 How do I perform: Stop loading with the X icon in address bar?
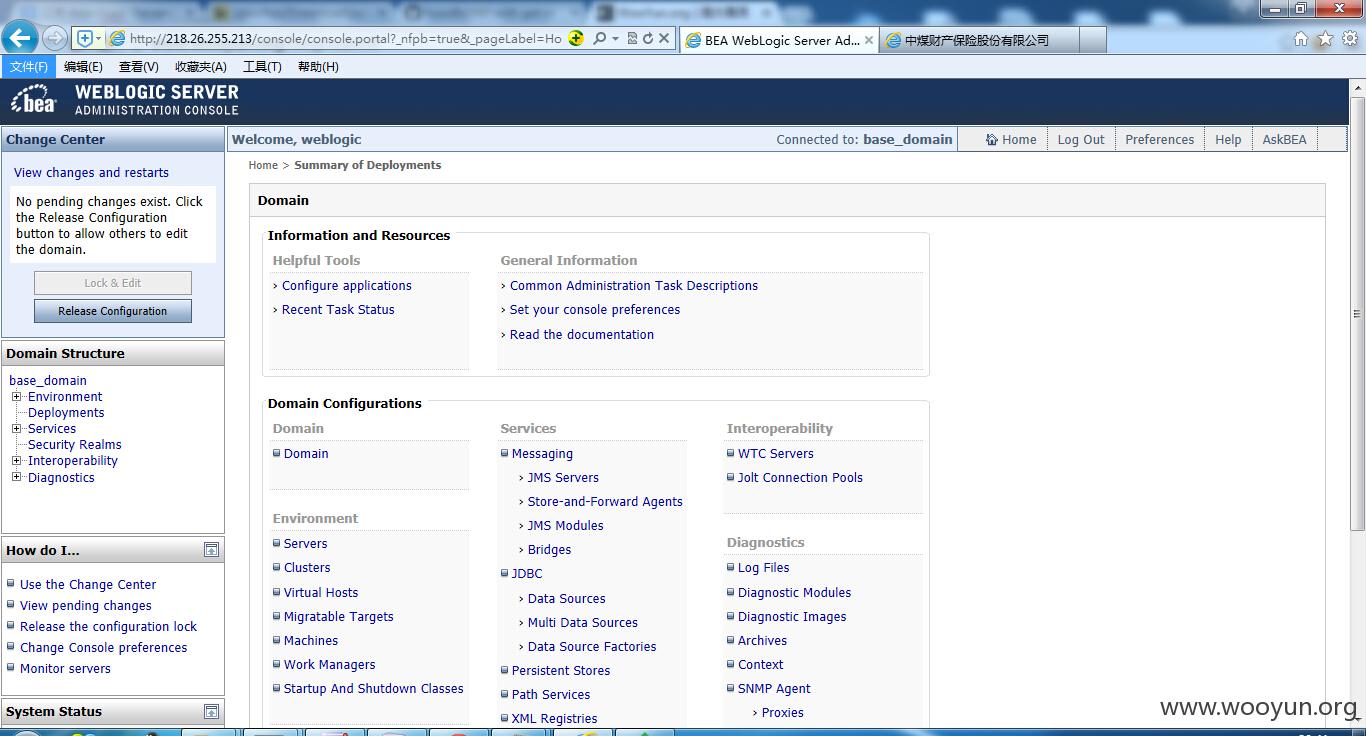(x=664, y=39)
